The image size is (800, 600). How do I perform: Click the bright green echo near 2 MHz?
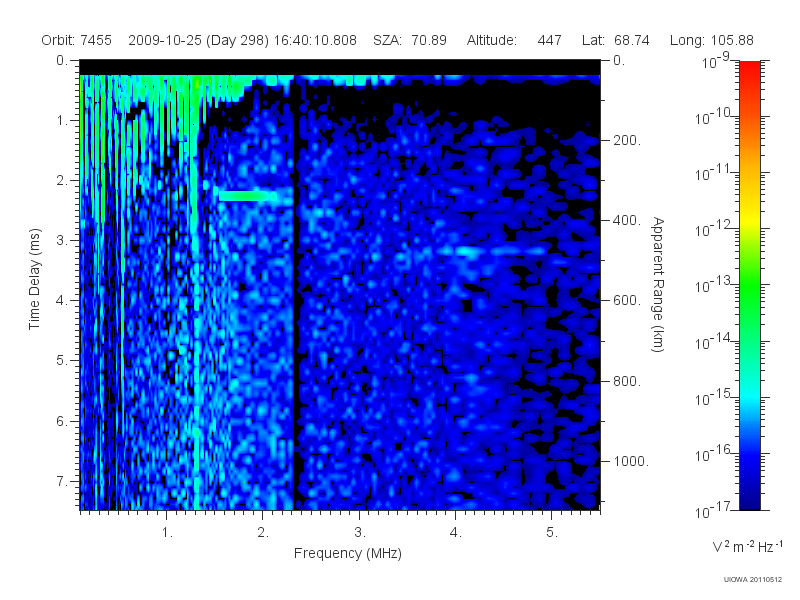click(248, 195)
